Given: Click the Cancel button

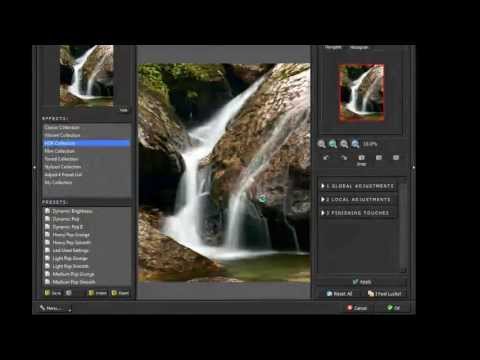Looking at the screenshot, I should [357, 308].
